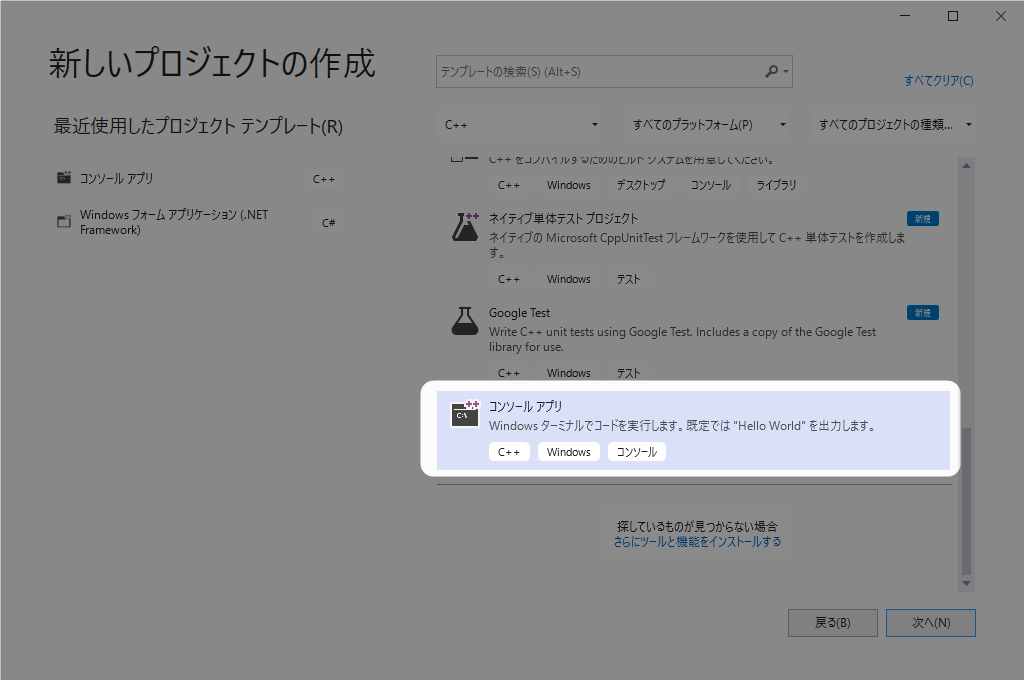Click the 新規 badge on ネイティブ単体テスト プロジェクト
The image size is (1024, 680).
click(922, 219)
